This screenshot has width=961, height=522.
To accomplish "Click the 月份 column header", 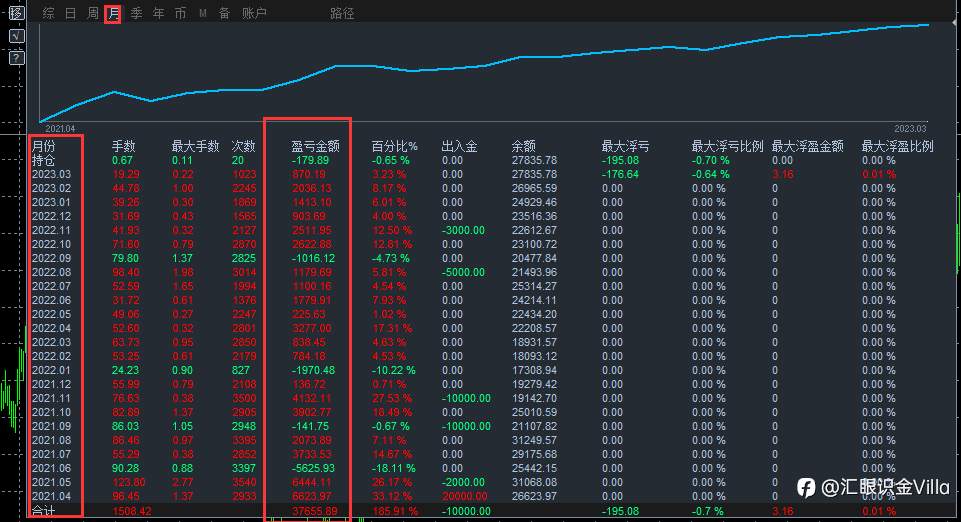I will click(44, 146).
